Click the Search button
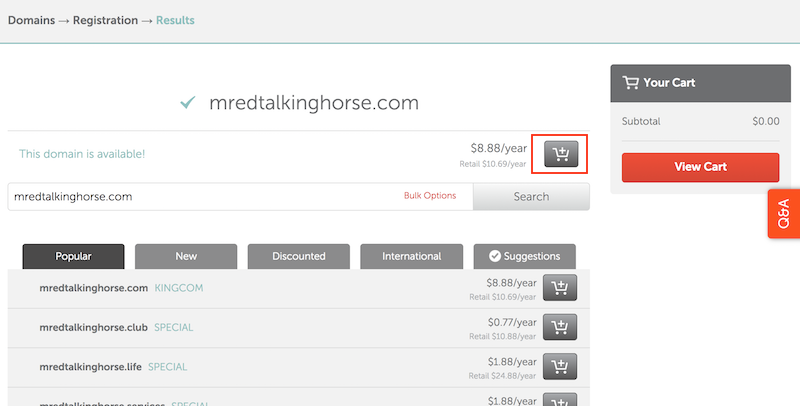This screenshot has width=800, height=406. click(x=531, y=196)
